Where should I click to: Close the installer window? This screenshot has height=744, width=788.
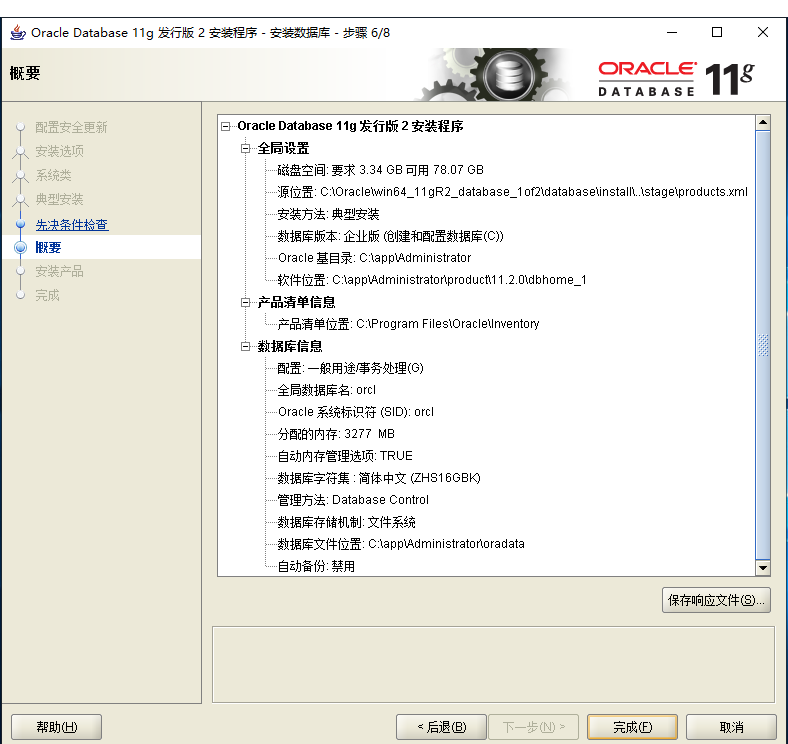tap(763, 32)
